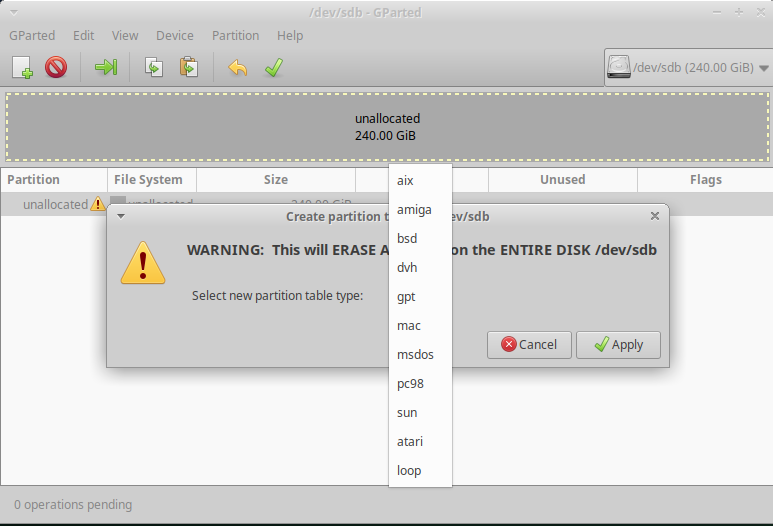
Task: Choose dvh partition table type
Action: click(x=420, y=268)
